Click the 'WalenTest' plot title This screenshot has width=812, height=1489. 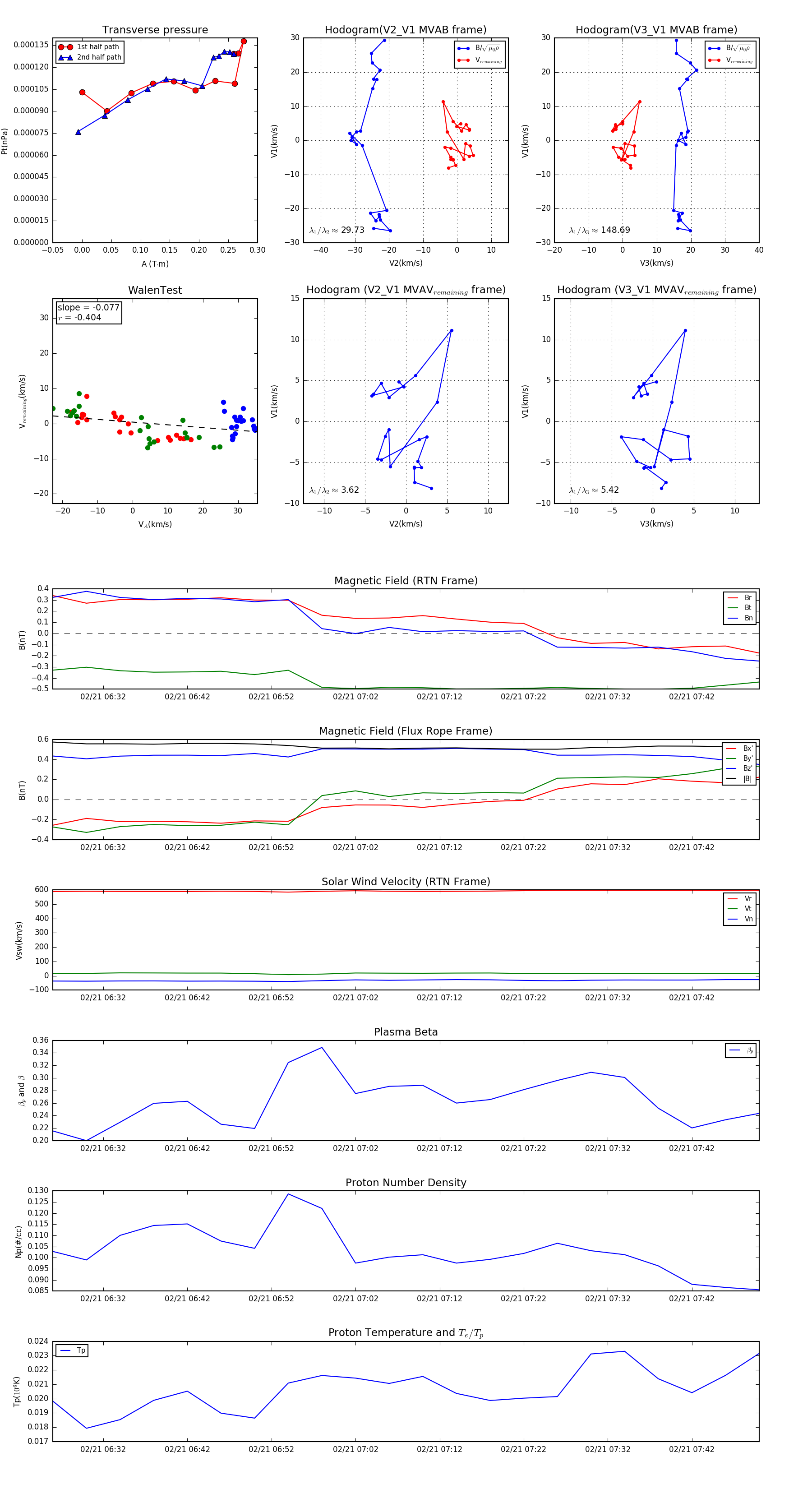click(x=155, y=290)
